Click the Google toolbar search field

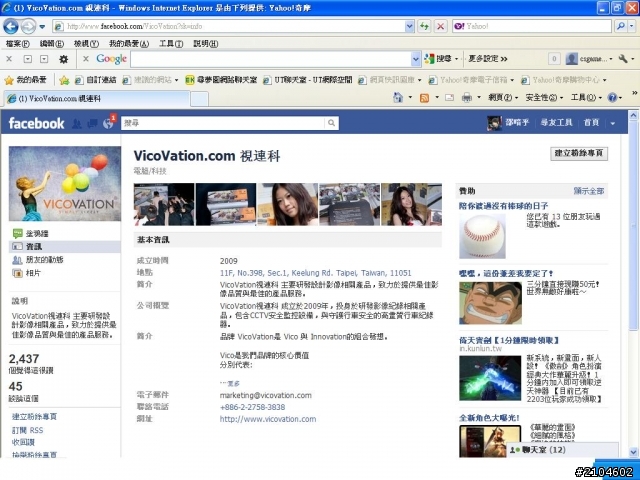271,59
